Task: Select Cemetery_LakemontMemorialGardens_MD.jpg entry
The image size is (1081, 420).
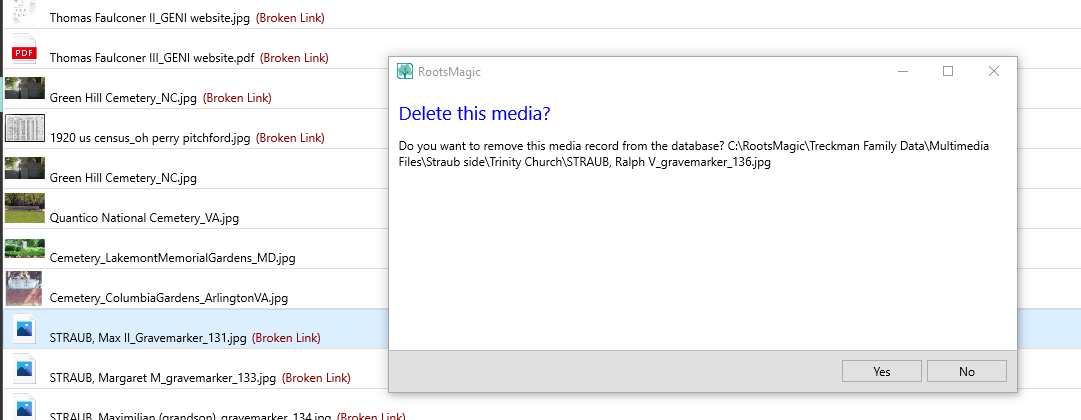Action: pyautogui.click(x=172, y=258)
